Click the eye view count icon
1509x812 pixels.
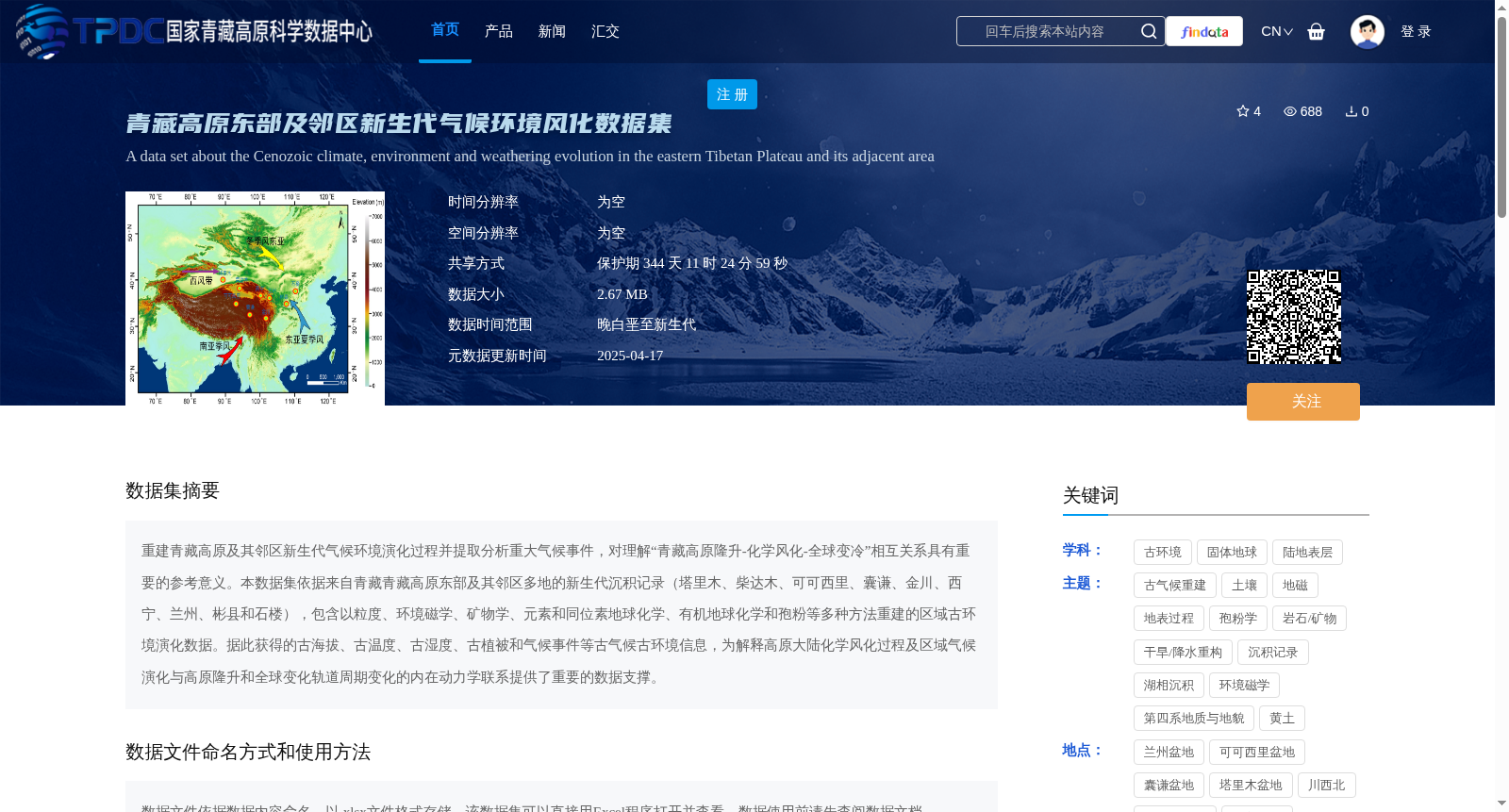point(1290,111)
